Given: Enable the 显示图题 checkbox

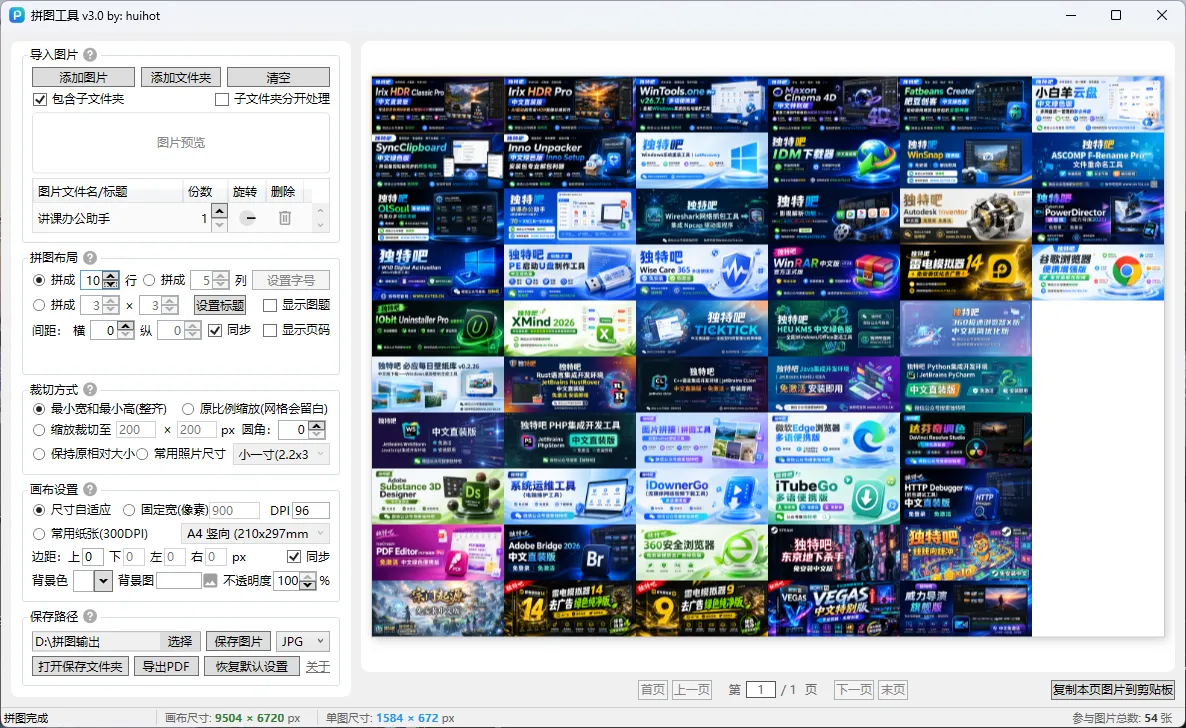Looking at the screenshot, I should [269, 305].
